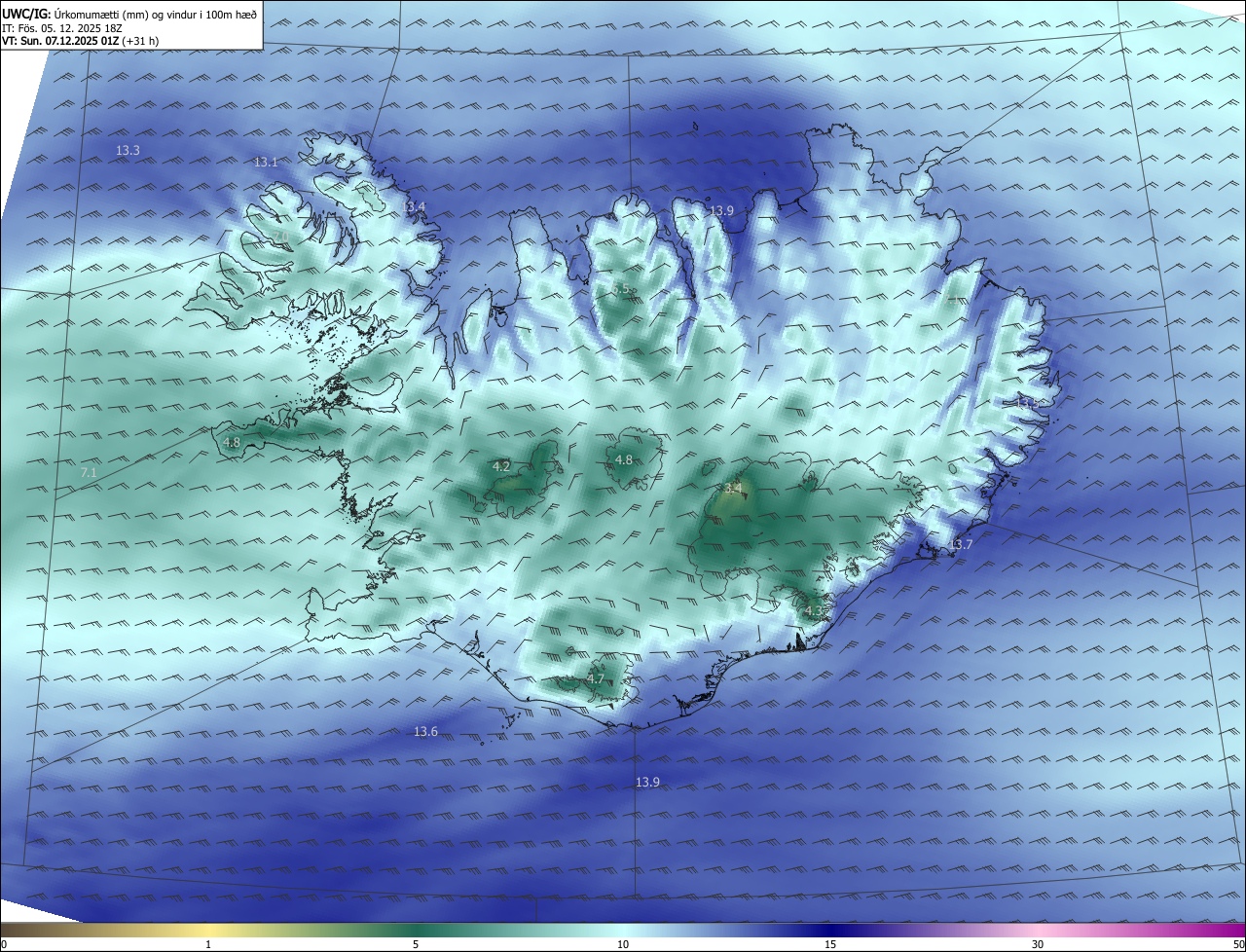Click the "UWC/IG: Úrkomumætti (mm)" title line

click(129, 15)
